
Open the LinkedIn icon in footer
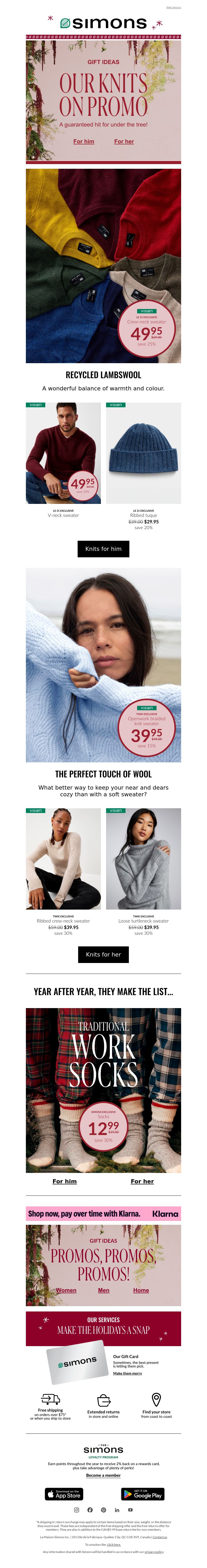click(x=116, y=1510)
